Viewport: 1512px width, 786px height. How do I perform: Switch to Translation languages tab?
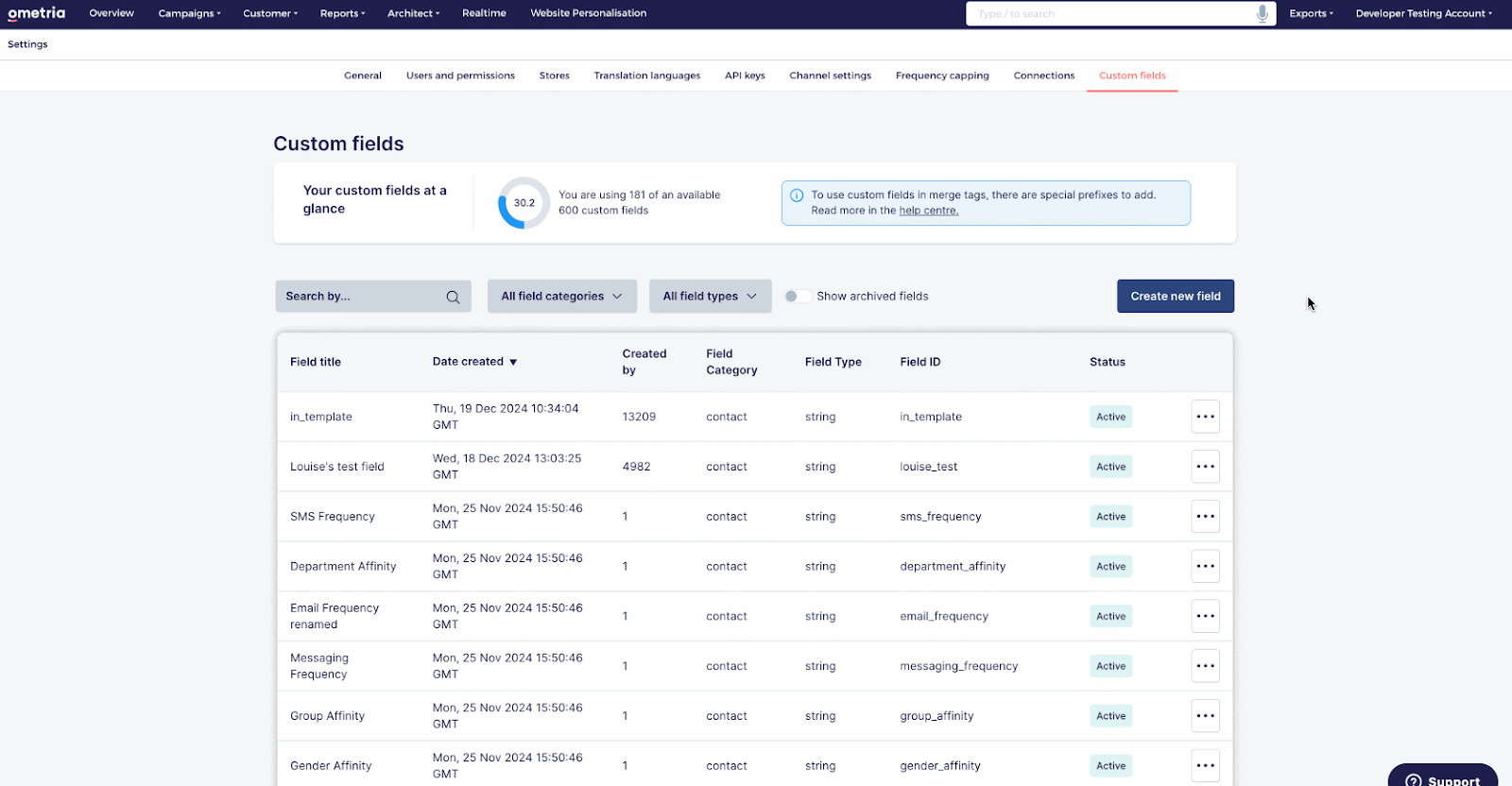647,76
